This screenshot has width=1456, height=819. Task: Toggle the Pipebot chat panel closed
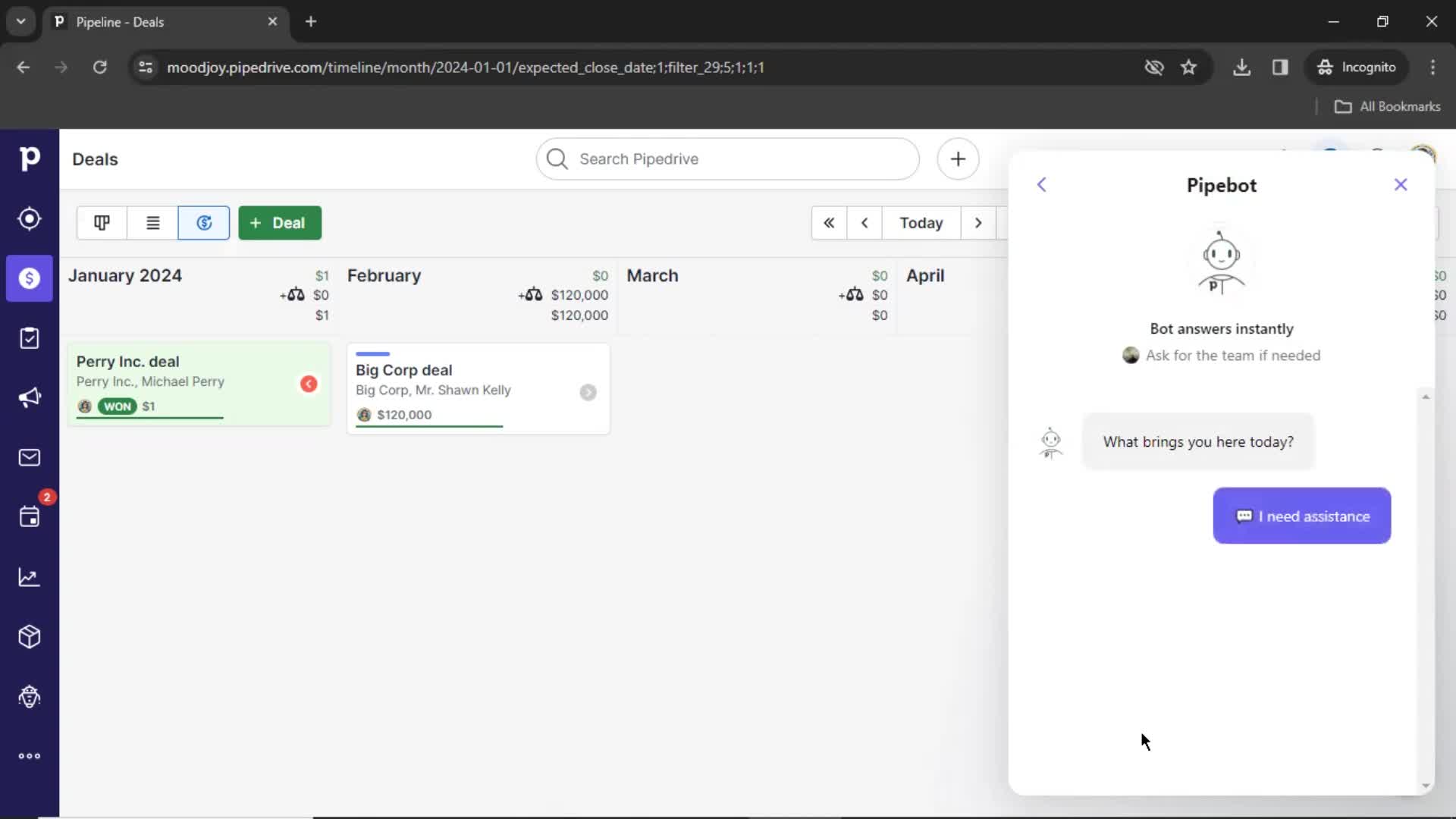pyautogui.click(x=1401, y=184)
